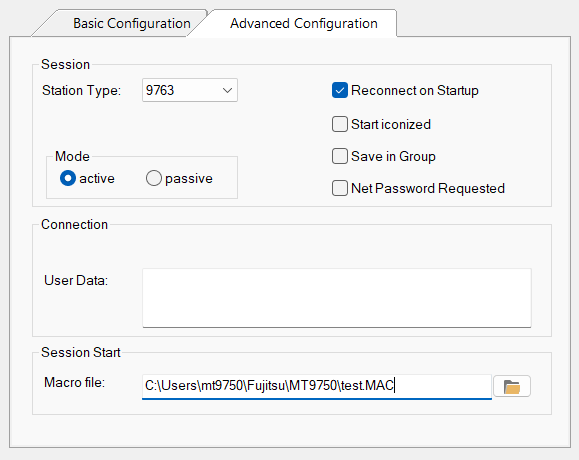This screenshot has height=460, width=579.
Task: Select the active mode radio button
Action: point(68,178)
